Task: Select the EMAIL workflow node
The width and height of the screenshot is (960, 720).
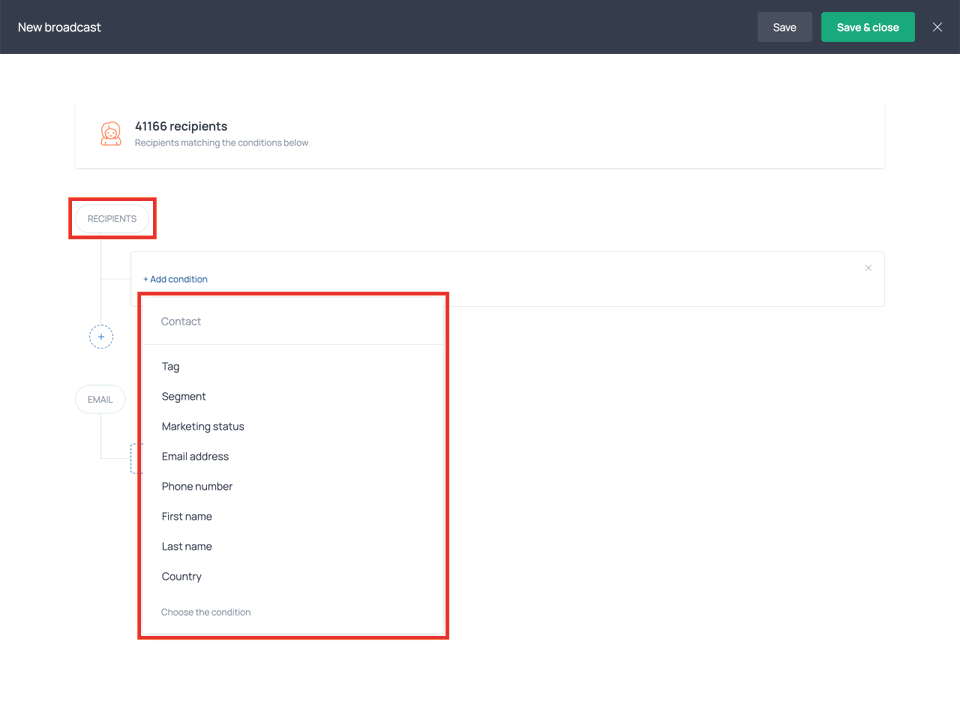Action: (100, 398)
